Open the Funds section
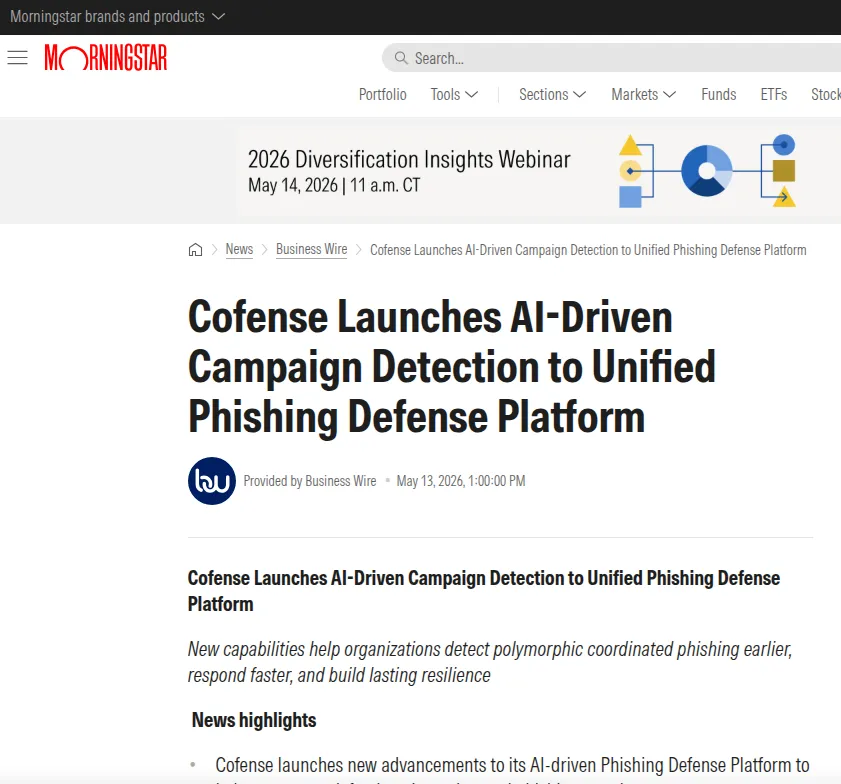The width and height of the screenshot is (841, 784). pyautogui.click(x=719, y=94)
